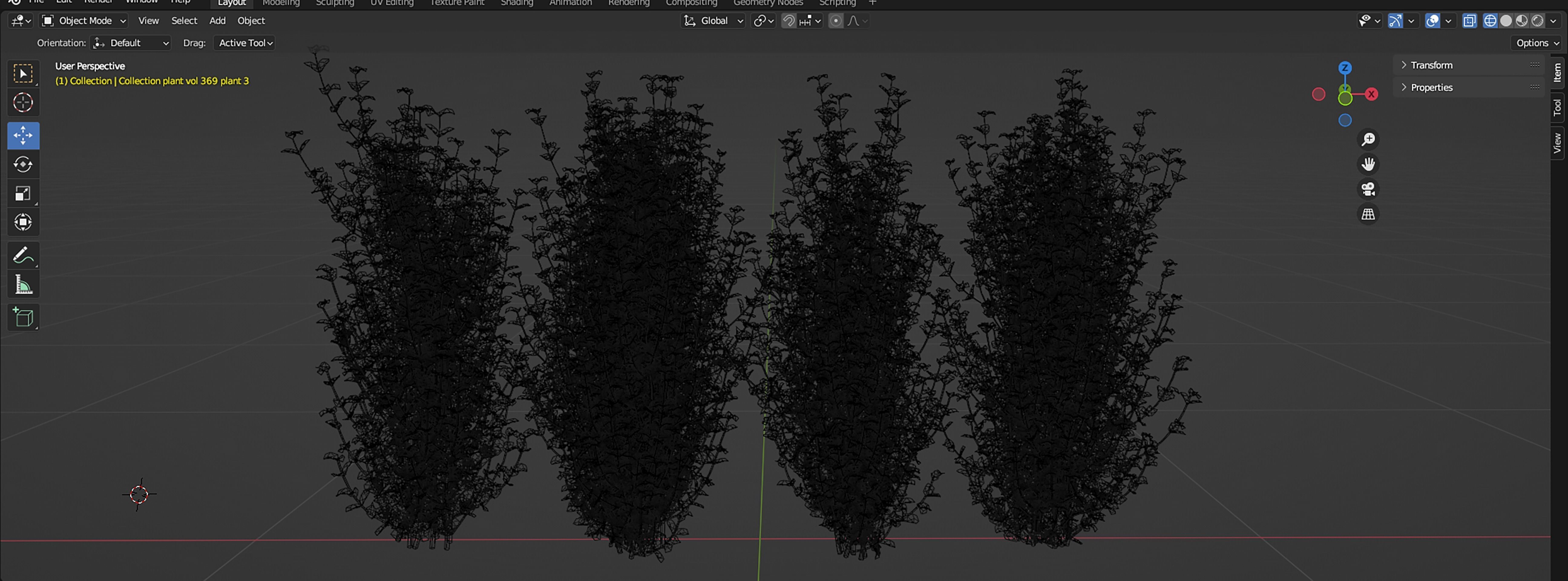
Task: Open the editor type dropdown
Action: (21, 21)
